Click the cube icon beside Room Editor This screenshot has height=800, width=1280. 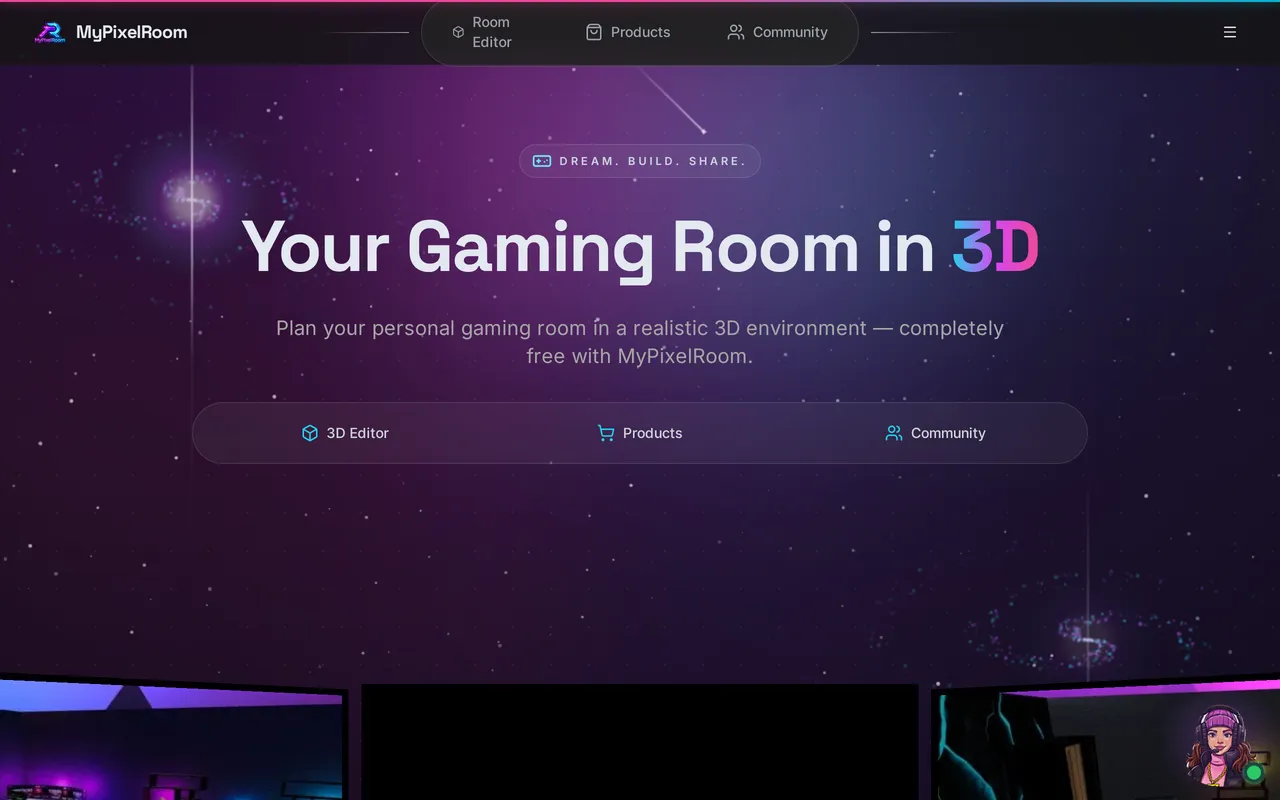point(458,32)
